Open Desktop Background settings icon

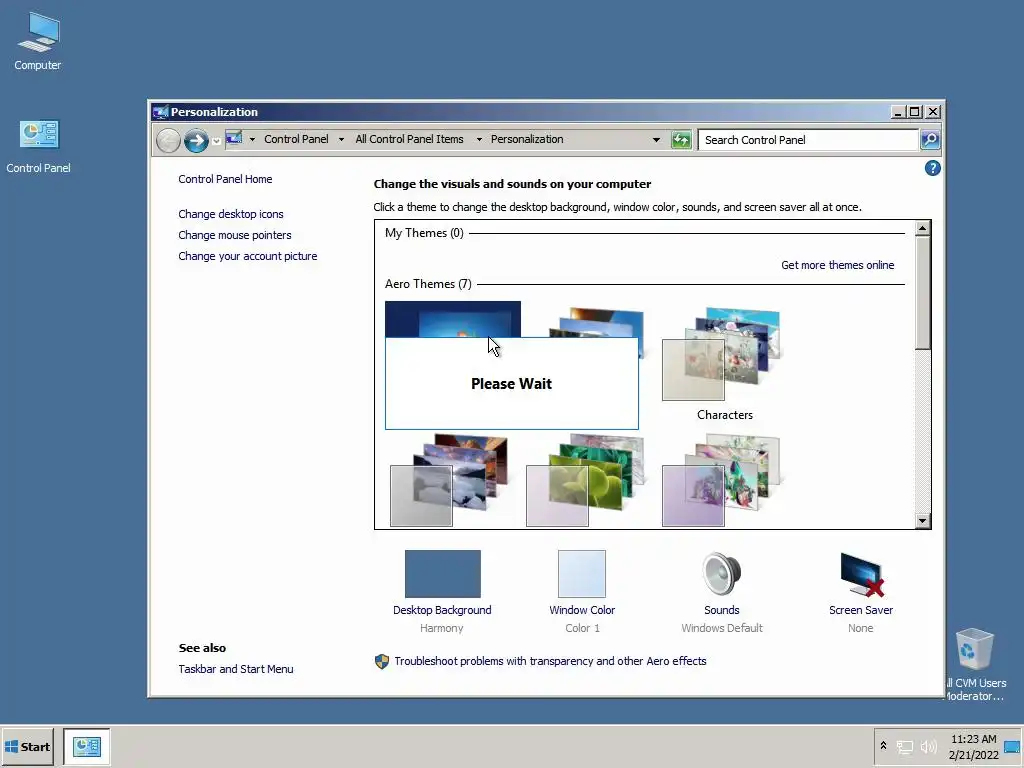pyautogui.click(x=442, y=573)
